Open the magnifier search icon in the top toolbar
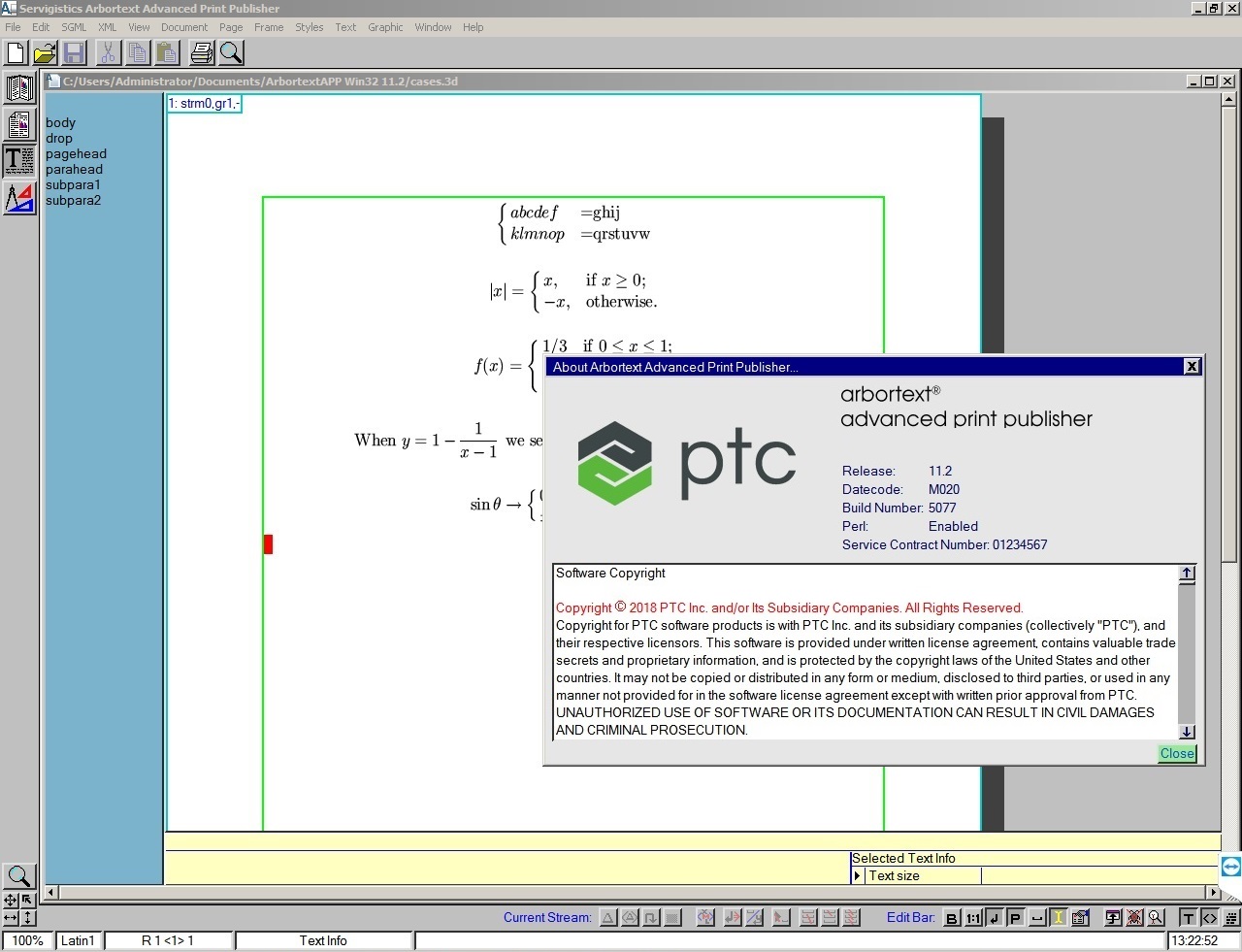The width and height of the screenshot is (1242, 952). click(x=231, y=52)
